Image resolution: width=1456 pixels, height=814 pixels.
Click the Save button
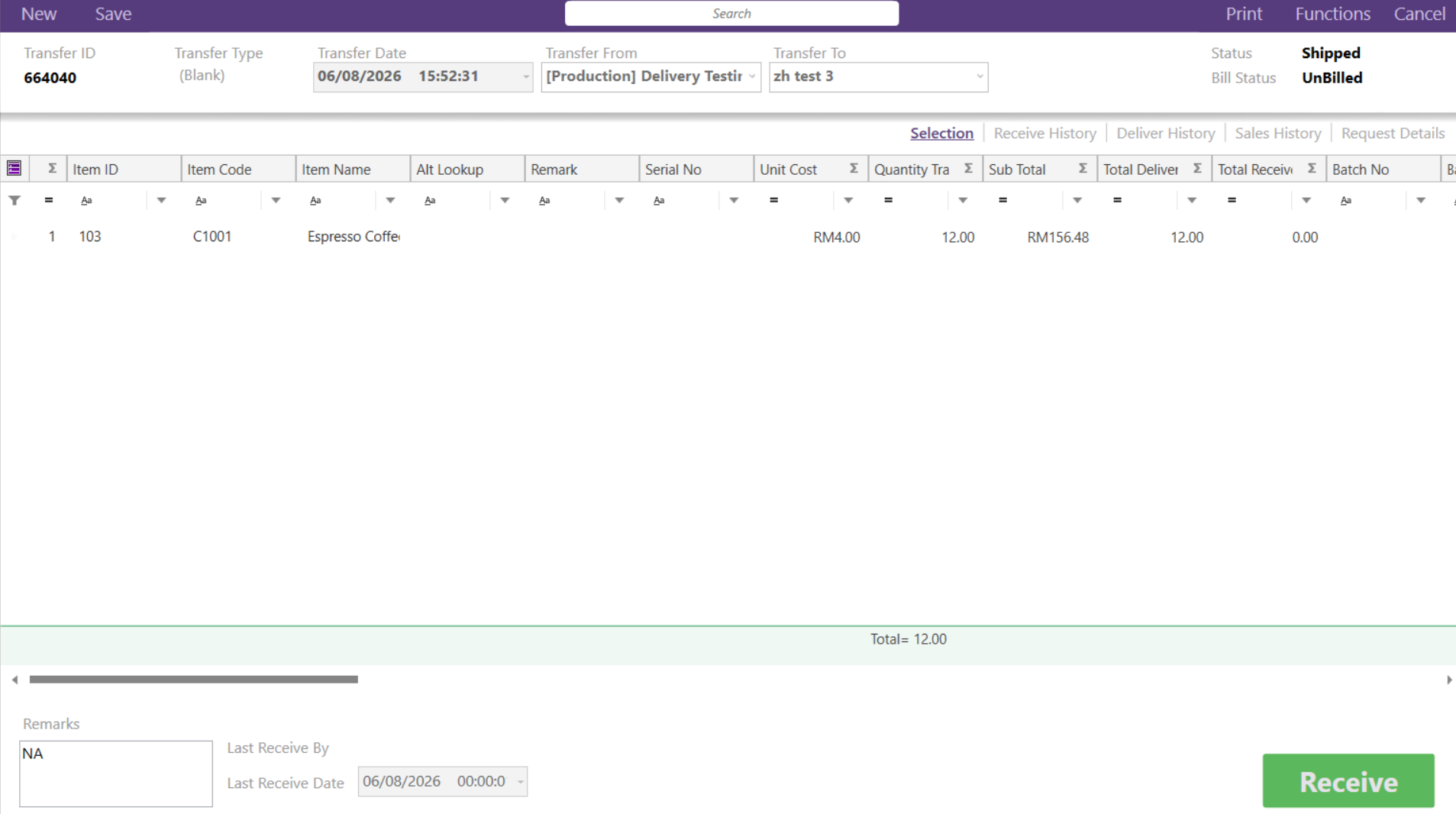[x=113, y=14]
